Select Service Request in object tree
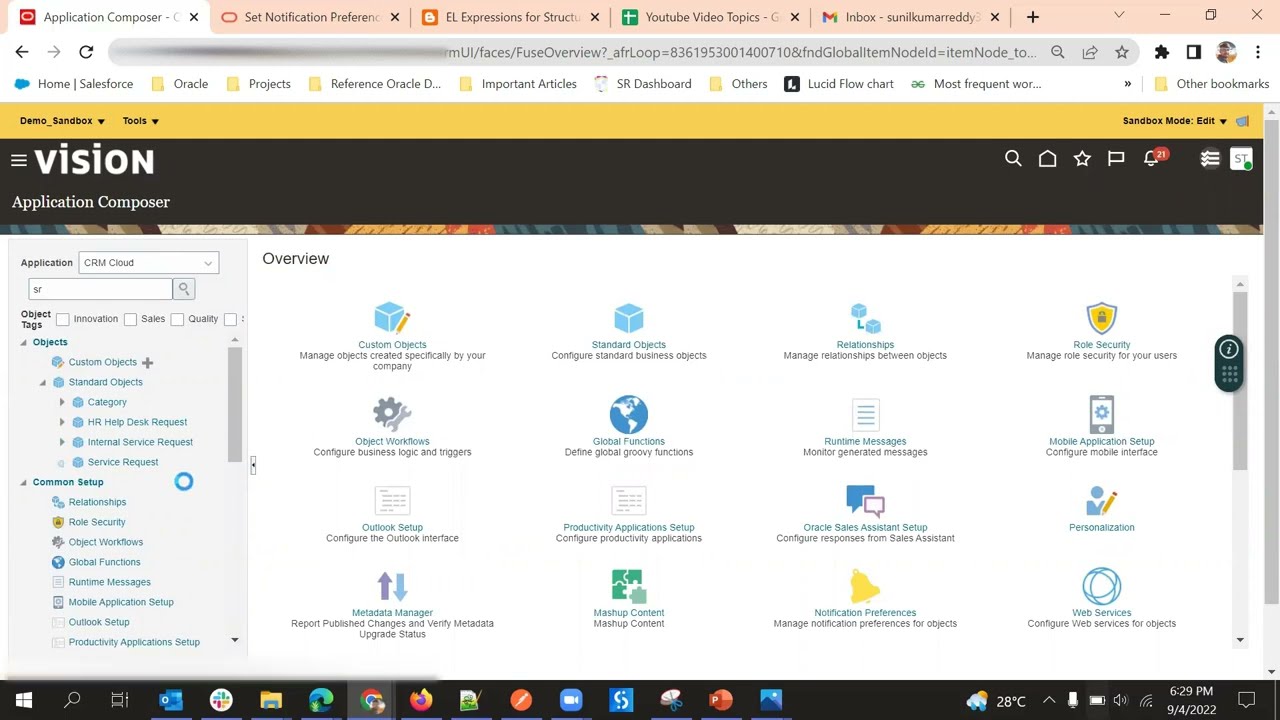 122,462
